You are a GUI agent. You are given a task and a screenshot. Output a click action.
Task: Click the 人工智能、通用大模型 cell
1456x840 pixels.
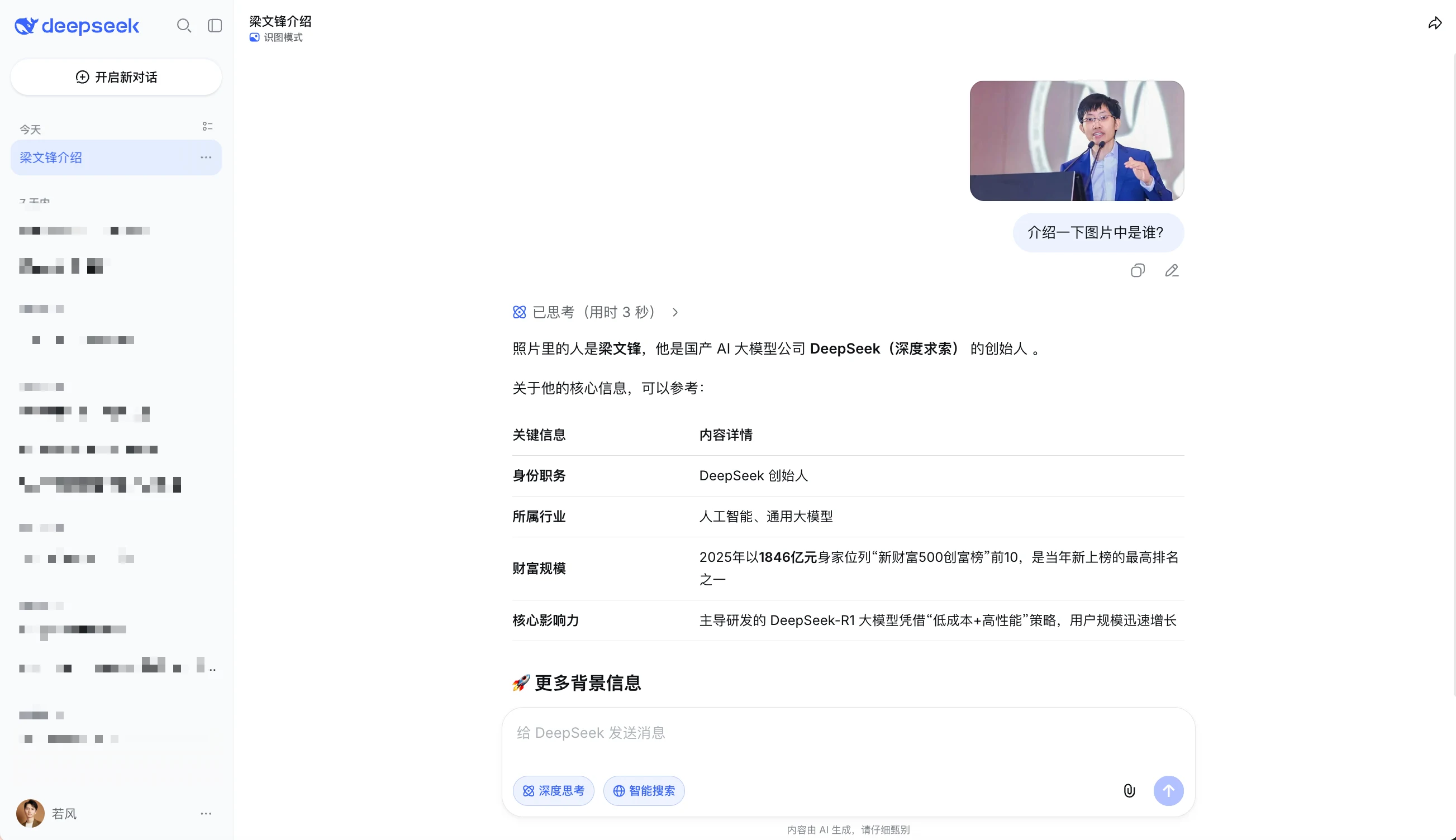point(767,517)
